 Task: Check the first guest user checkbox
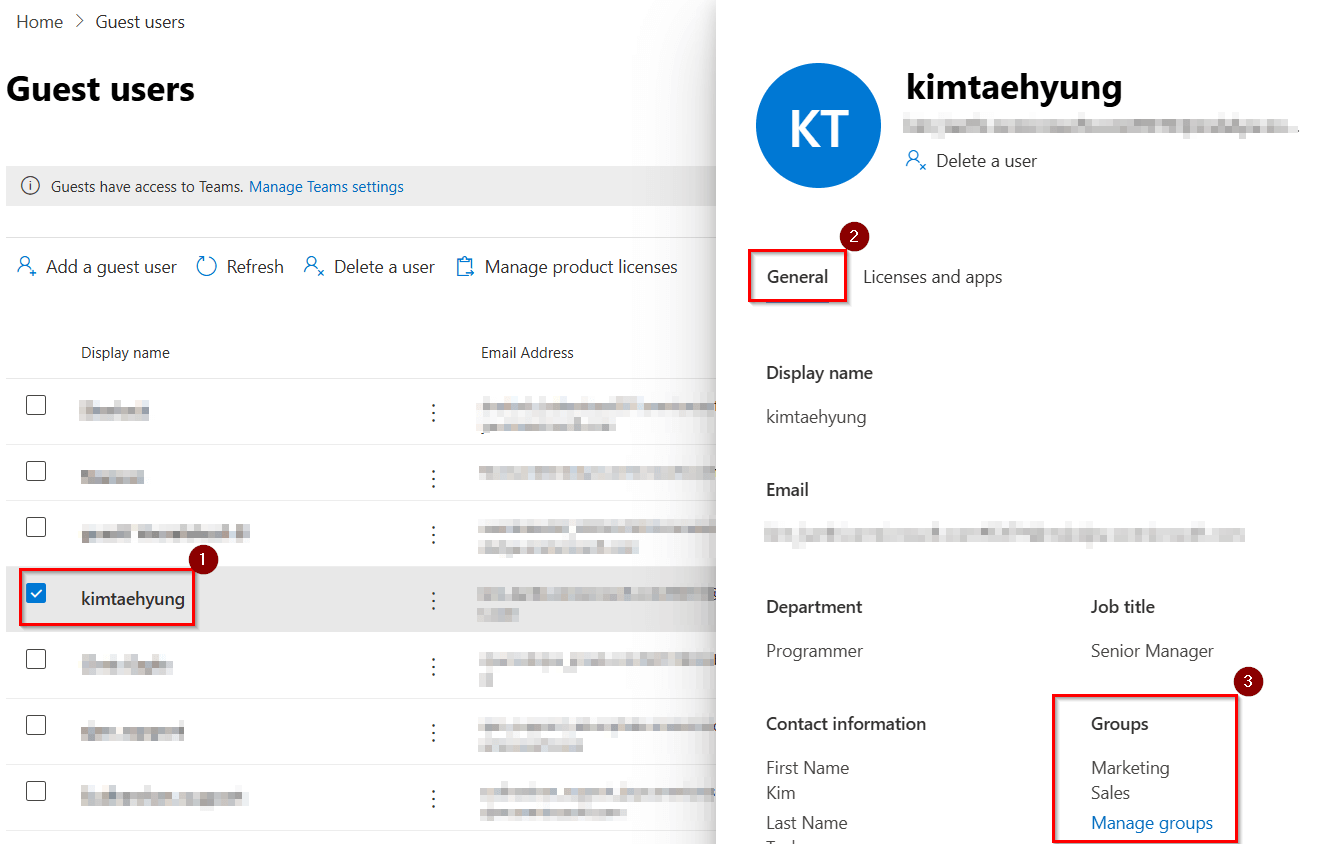tap(36, 405)
